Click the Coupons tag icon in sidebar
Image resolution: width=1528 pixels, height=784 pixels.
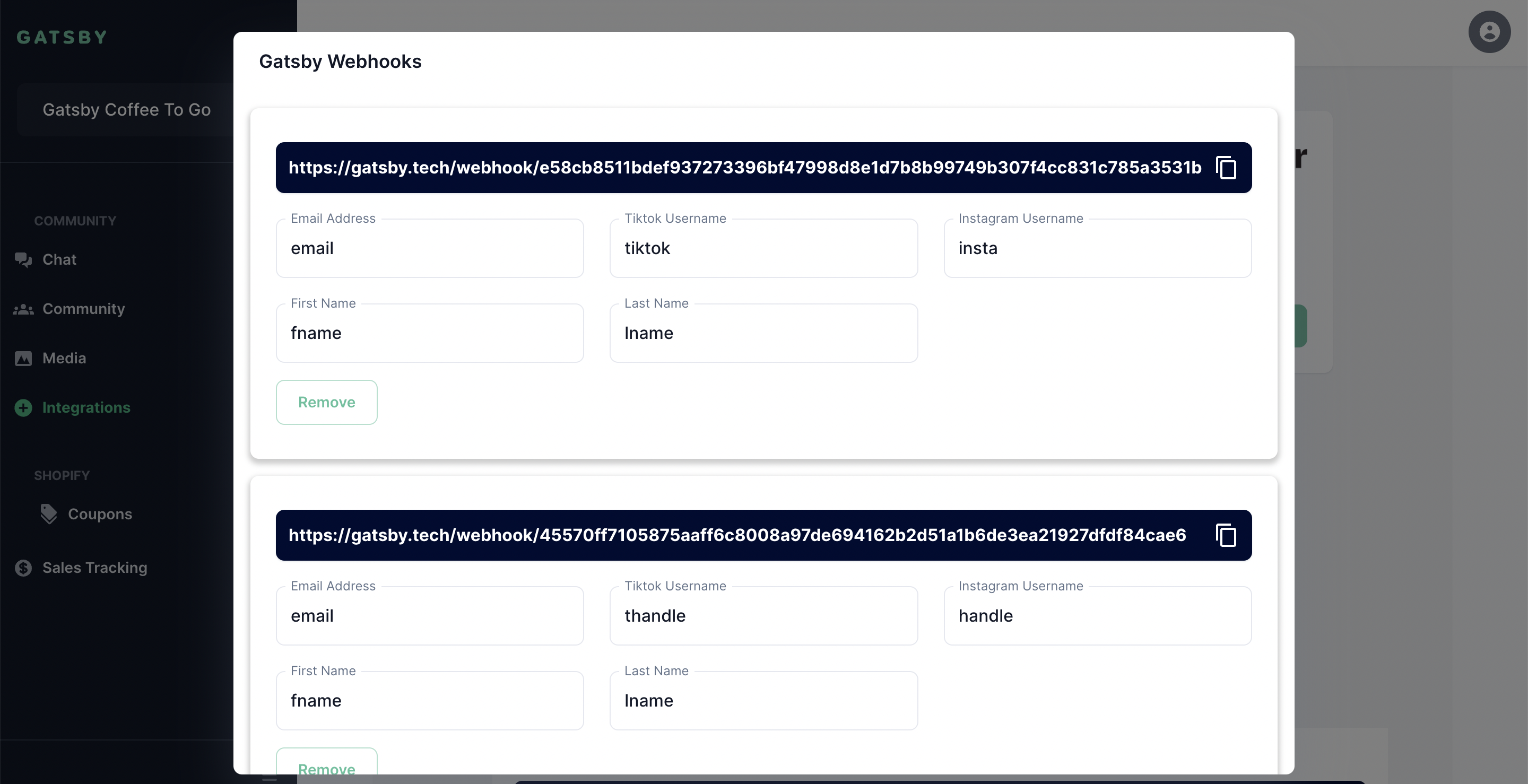coord(49,514)
